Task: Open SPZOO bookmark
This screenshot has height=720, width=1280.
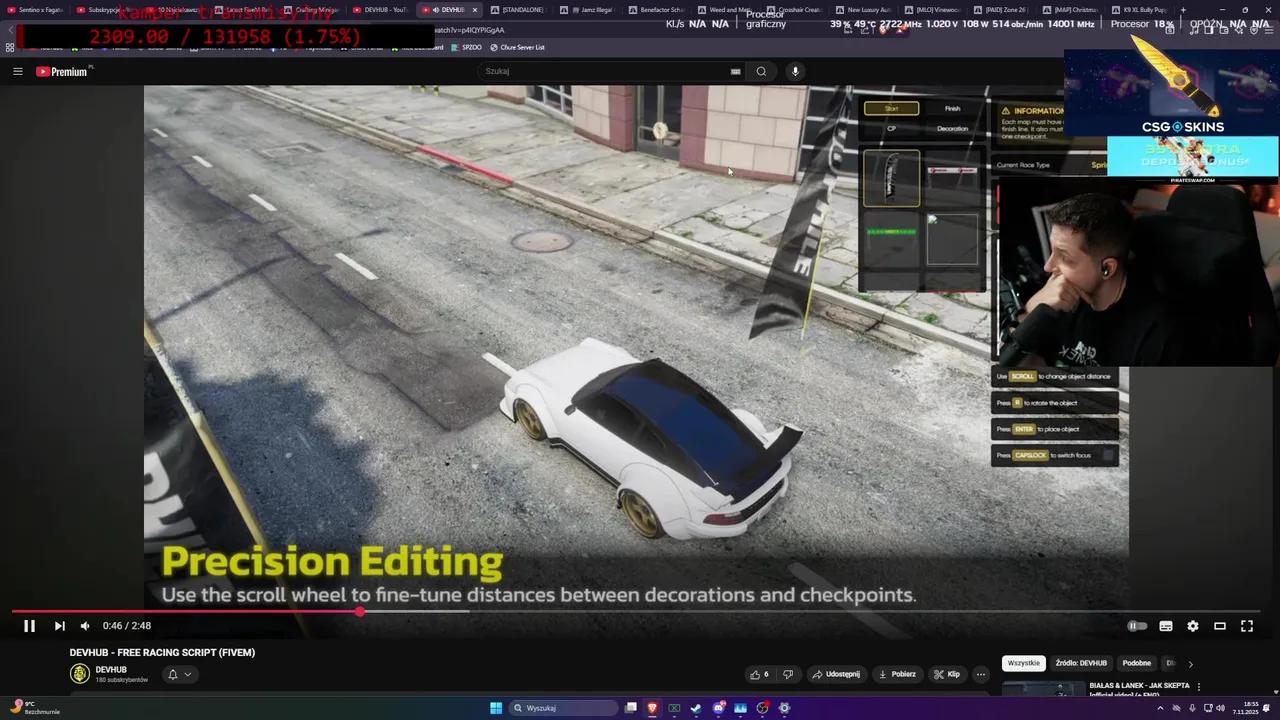Action: pyautogui.click(x=467, y=47)
